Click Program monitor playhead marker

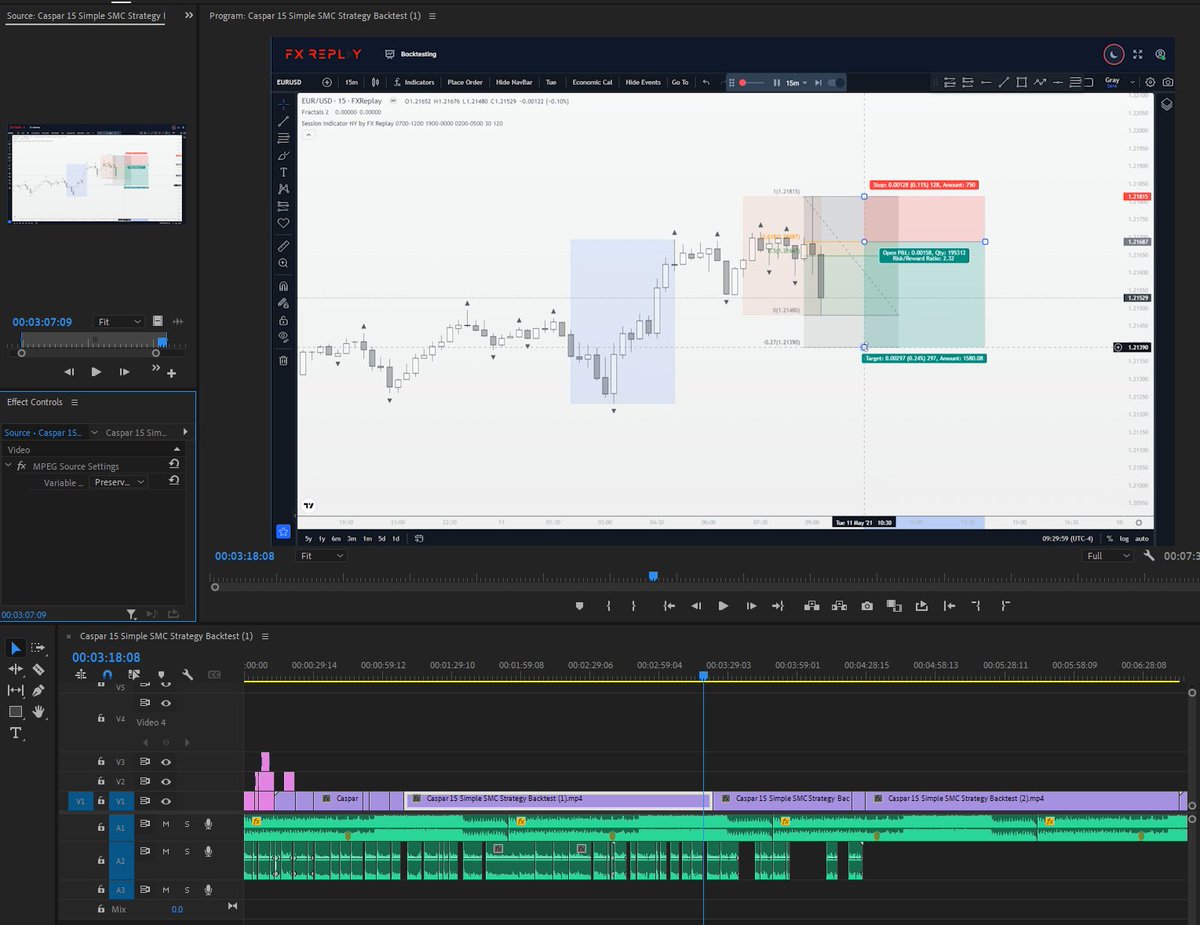pyautogui.click(x=653, y=576)
